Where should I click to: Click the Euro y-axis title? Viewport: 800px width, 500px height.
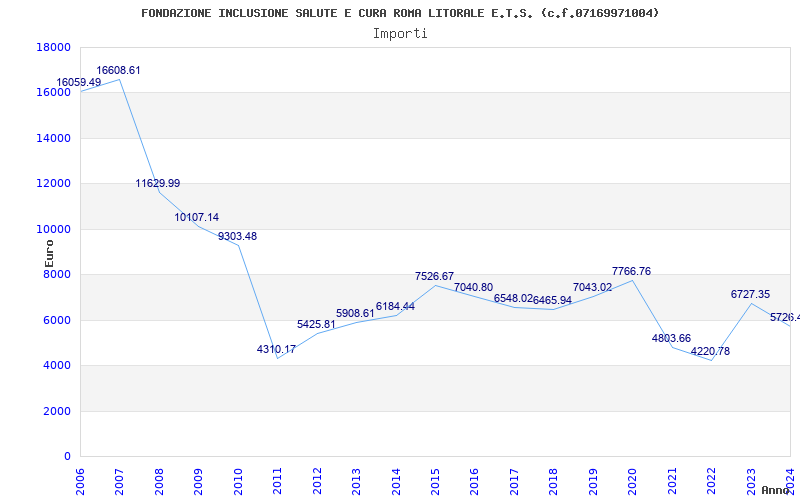click(49, 253)
